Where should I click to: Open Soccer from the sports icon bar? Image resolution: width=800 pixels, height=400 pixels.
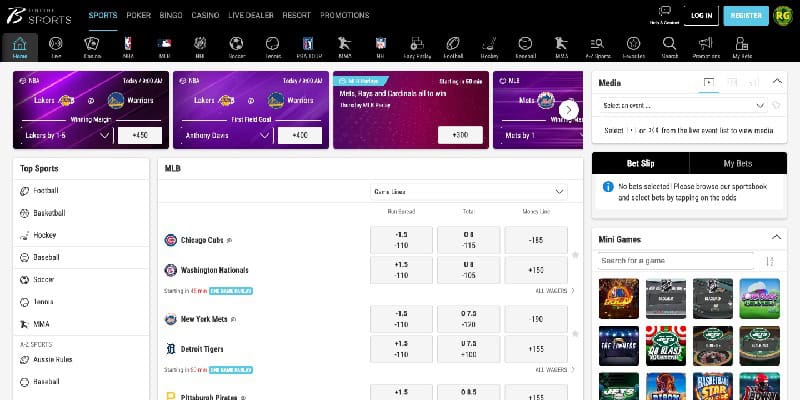(236, 47)
